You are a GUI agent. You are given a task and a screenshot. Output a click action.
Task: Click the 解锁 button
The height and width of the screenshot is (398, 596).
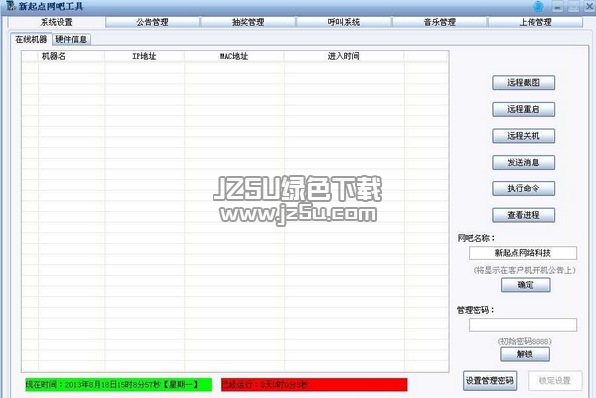click(525, 354)
